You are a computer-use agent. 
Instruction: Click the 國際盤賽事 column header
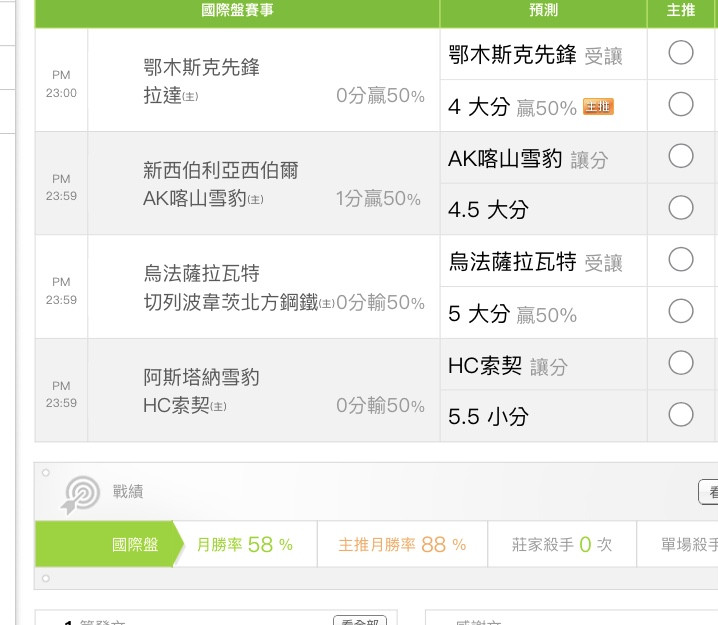[x=237, y=10]
